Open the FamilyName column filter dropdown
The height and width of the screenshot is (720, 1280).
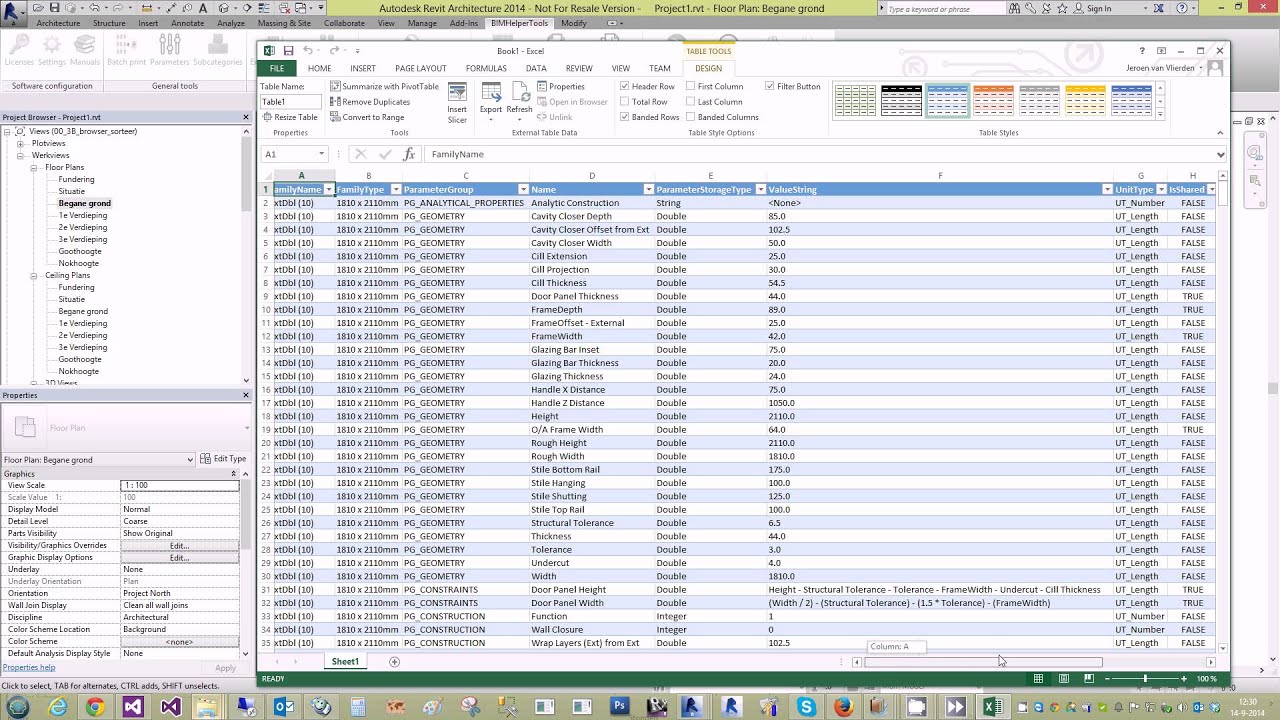click(328, 190)
